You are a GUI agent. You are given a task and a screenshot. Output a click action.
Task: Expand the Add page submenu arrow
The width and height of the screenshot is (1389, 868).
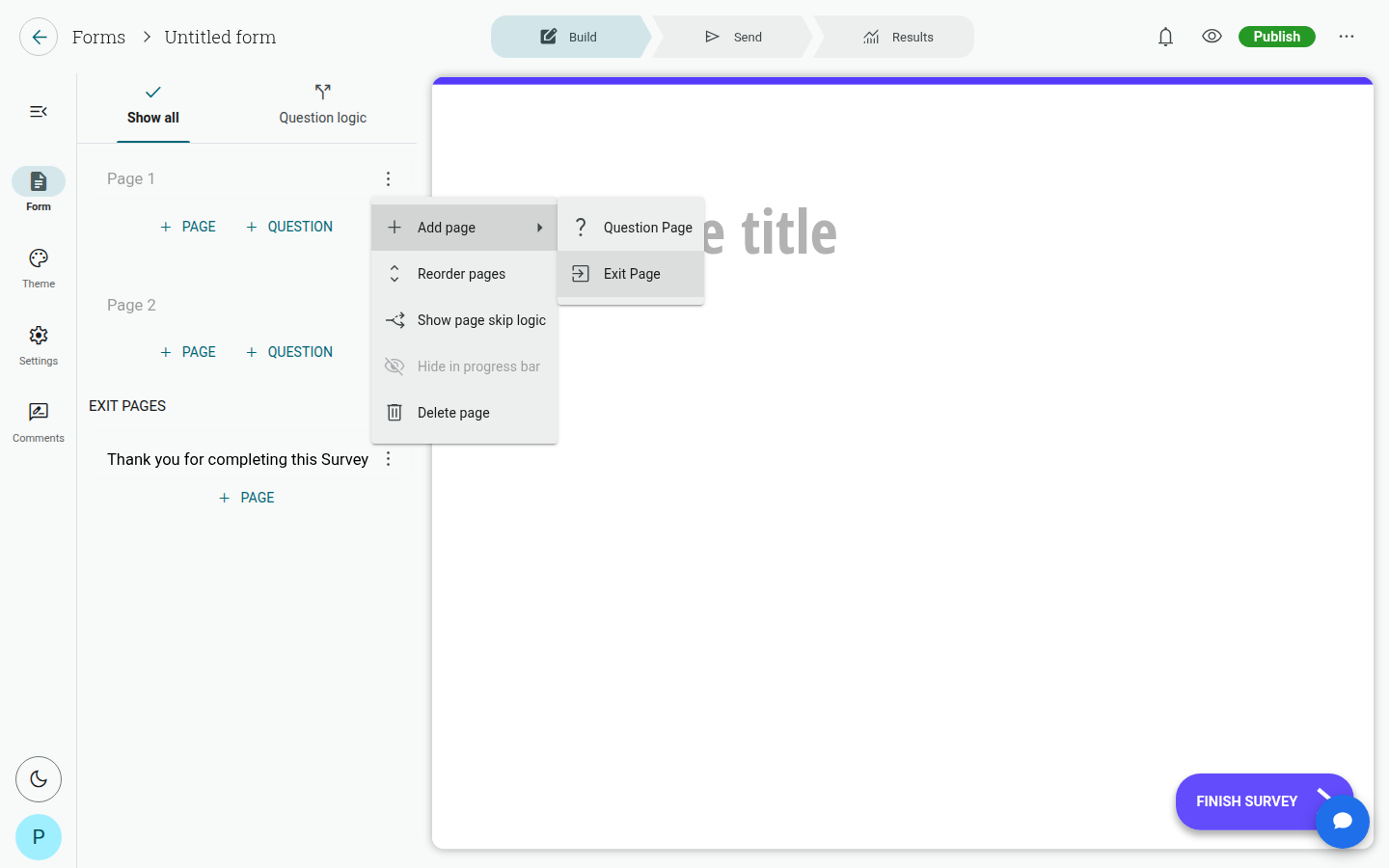[x=540, y=228]
